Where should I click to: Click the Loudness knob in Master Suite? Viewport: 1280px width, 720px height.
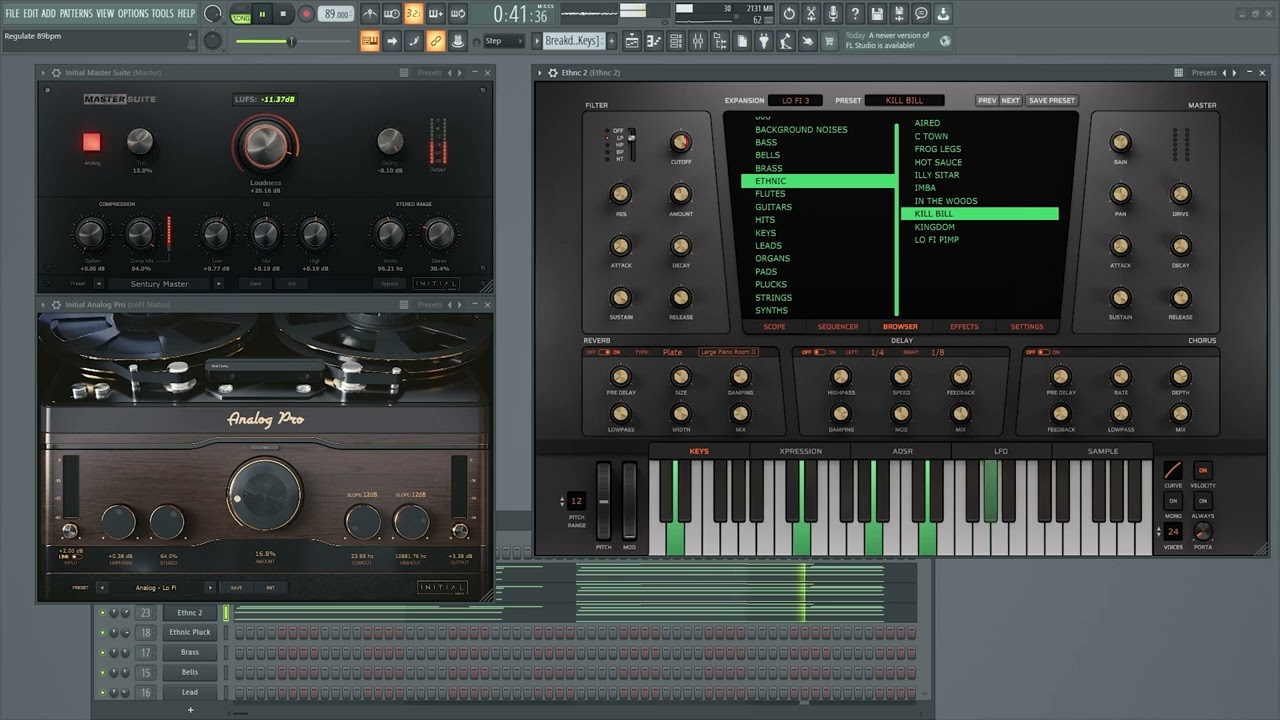click(265, 145)
